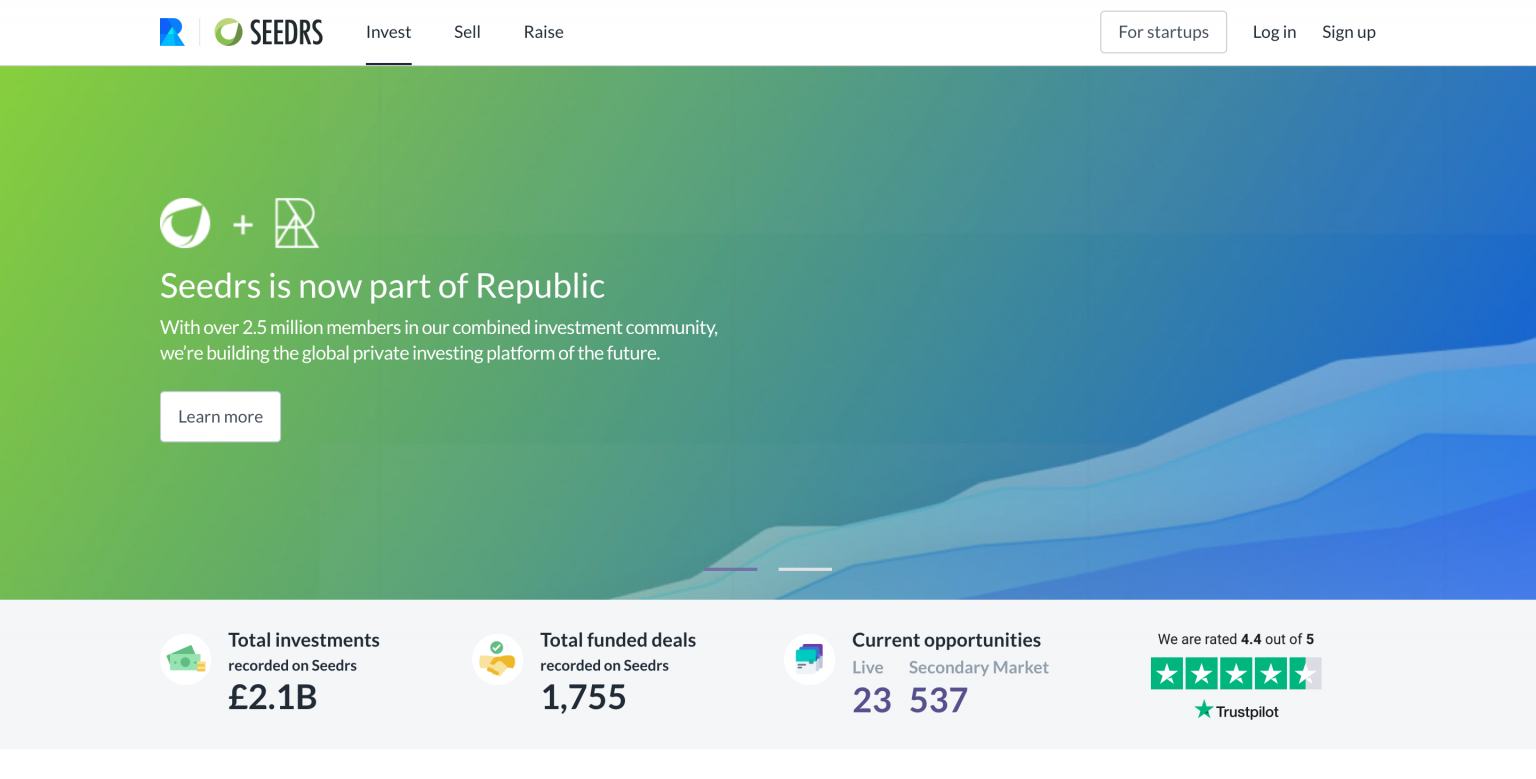Switch to the second carousel slide indicator
Viewport: 1536px width, 779px height.
(805, 569)
